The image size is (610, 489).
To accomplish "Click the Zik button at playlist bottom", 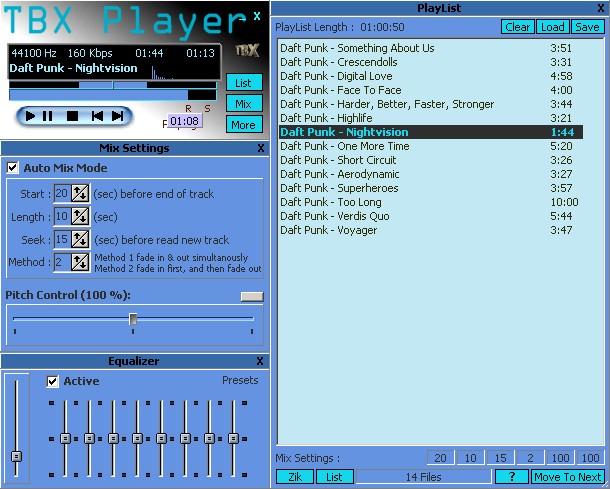I will click(x=295, y=477).
